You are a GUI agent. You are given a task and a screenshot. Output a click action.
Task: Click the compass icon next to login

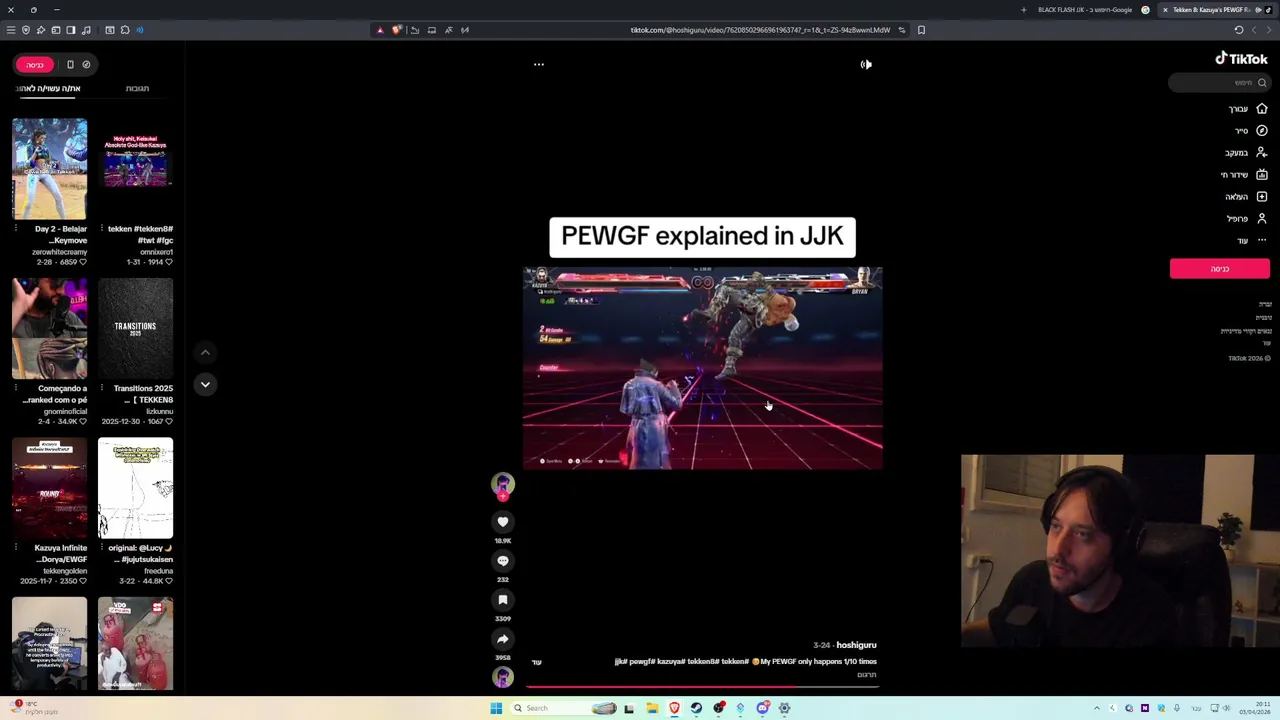pyautogui.click(x=86, y=64)
